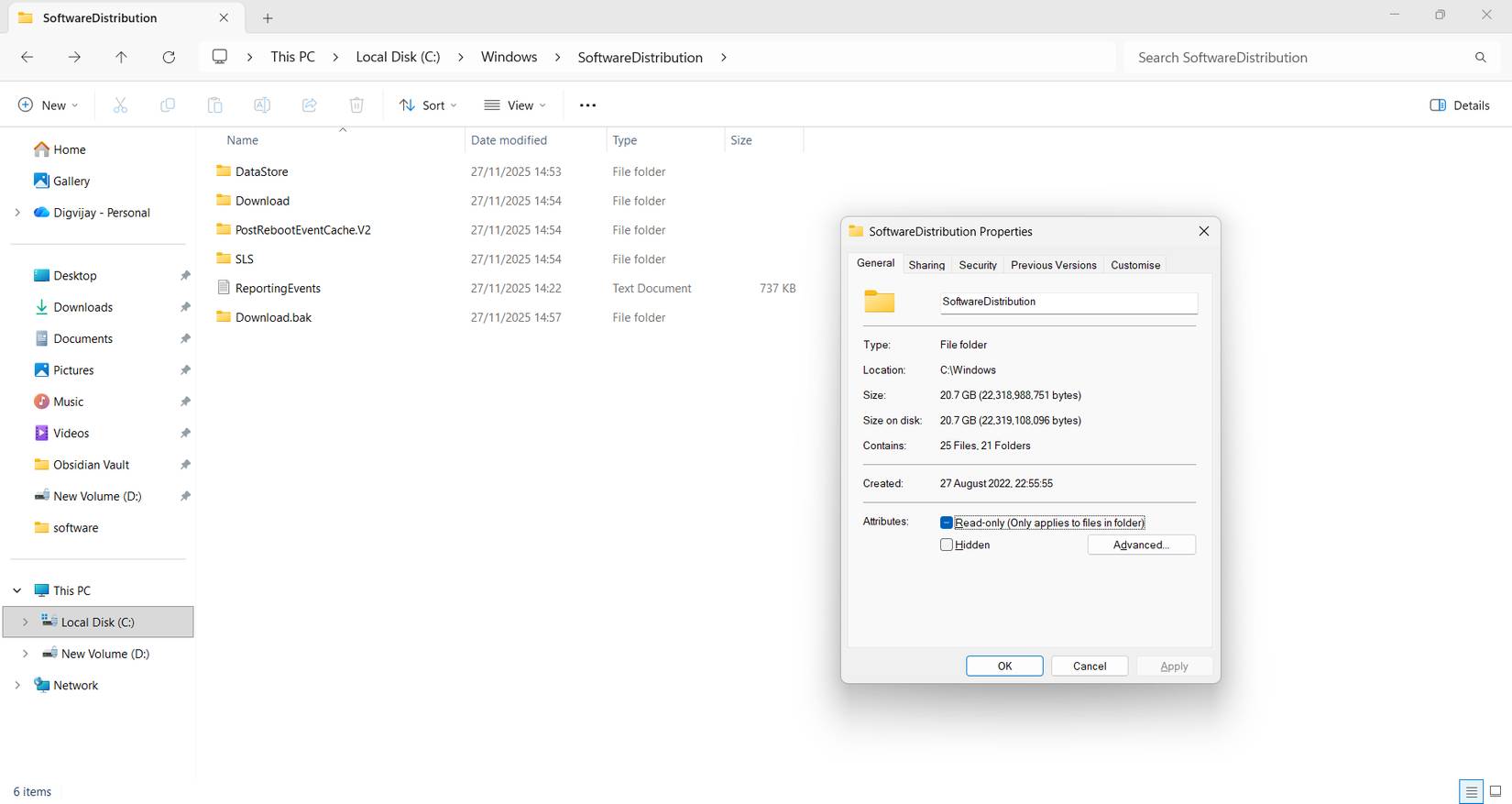Switch to details list view layout
Image resolution: width=1512 pixels, height=804 pixels.
(1471, 791)
